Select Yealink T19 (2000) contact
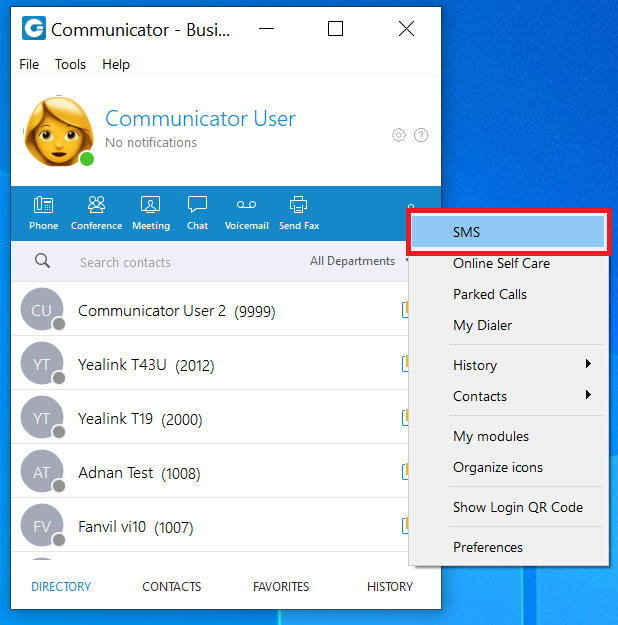The image size is (618, 625). pos(210,417)
